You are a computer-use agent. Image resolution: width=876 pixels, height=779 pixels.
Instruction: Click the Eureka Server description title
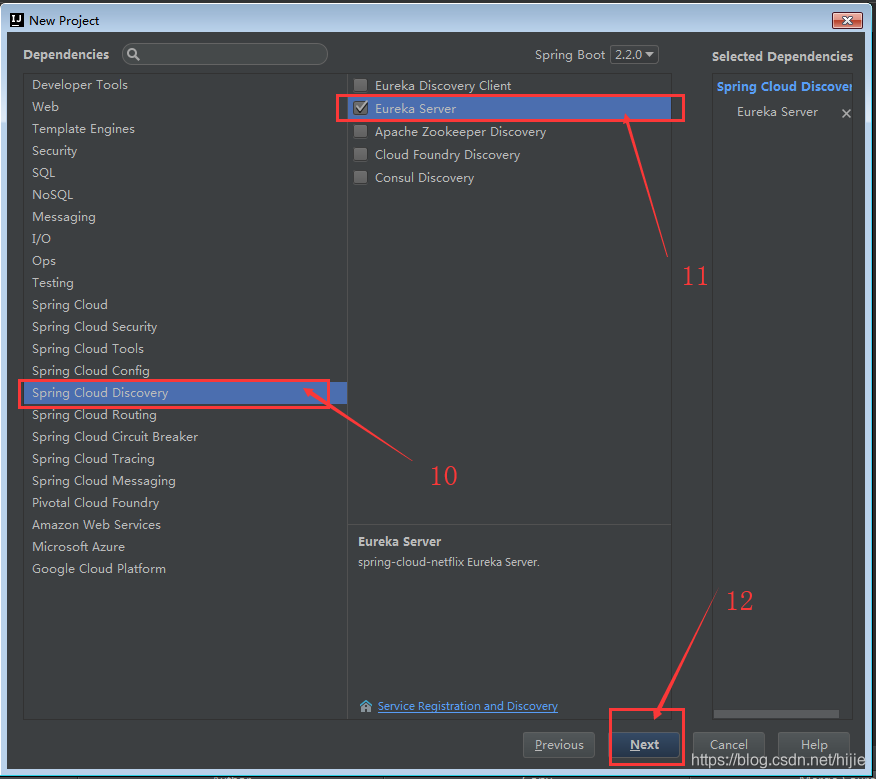(x=399, y=542)
